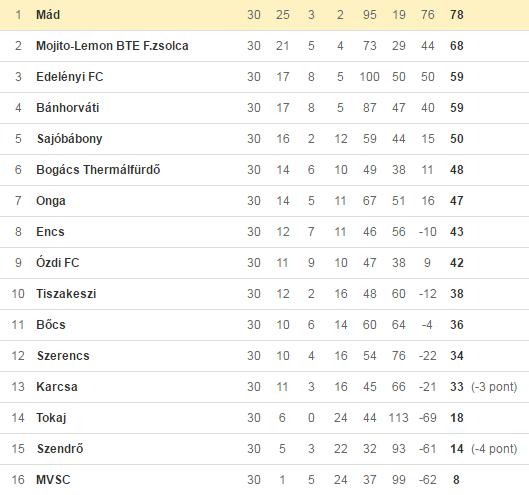Open the Tokaj team page
Image resolution: width=529 pixels, height=495 pixels.
click(51, 418)
